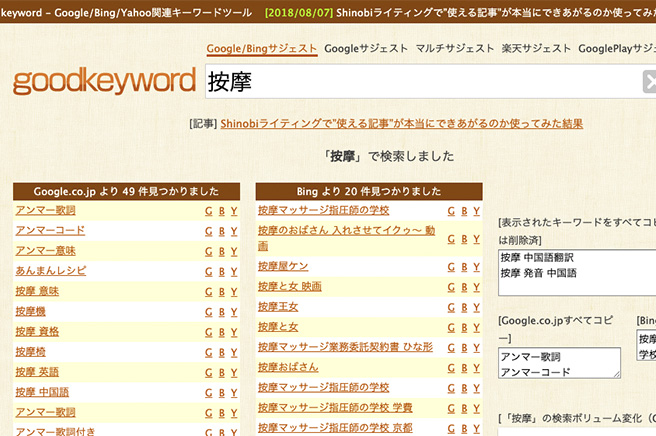Open the 按摩椅 keyword link

(31, 352)
